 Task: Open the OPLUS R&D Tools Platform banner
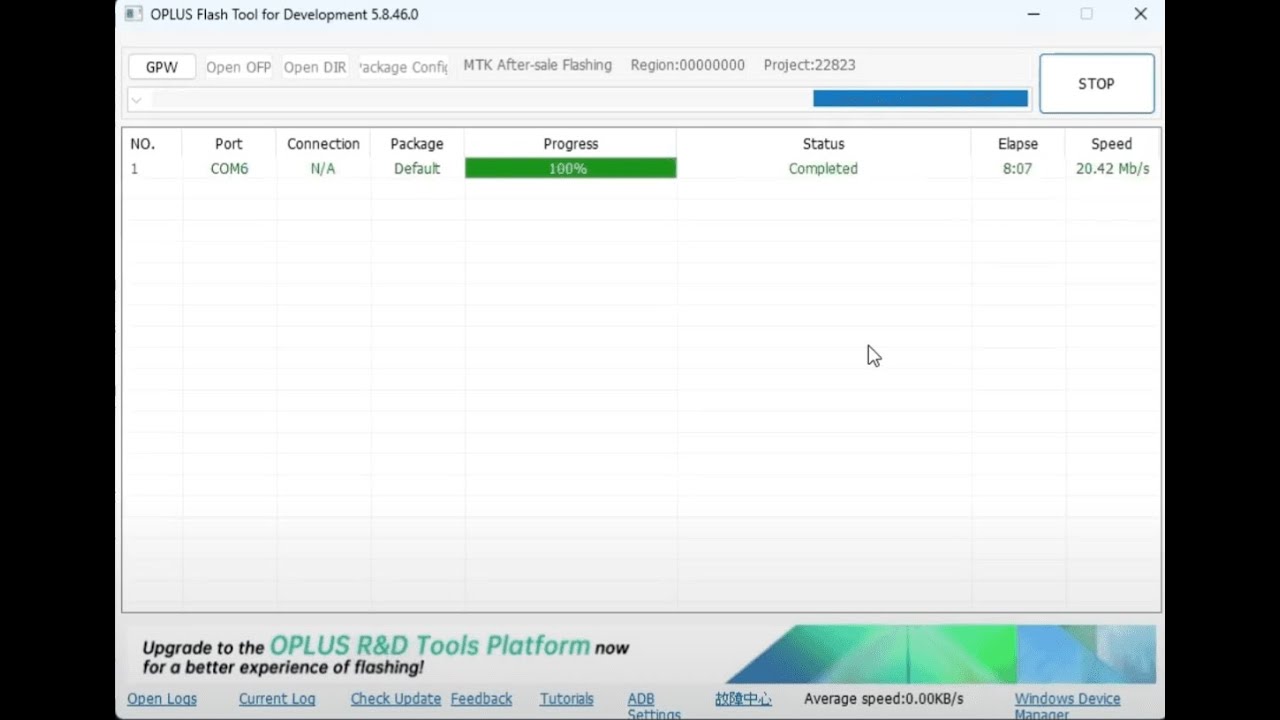(x=640, y=655)
